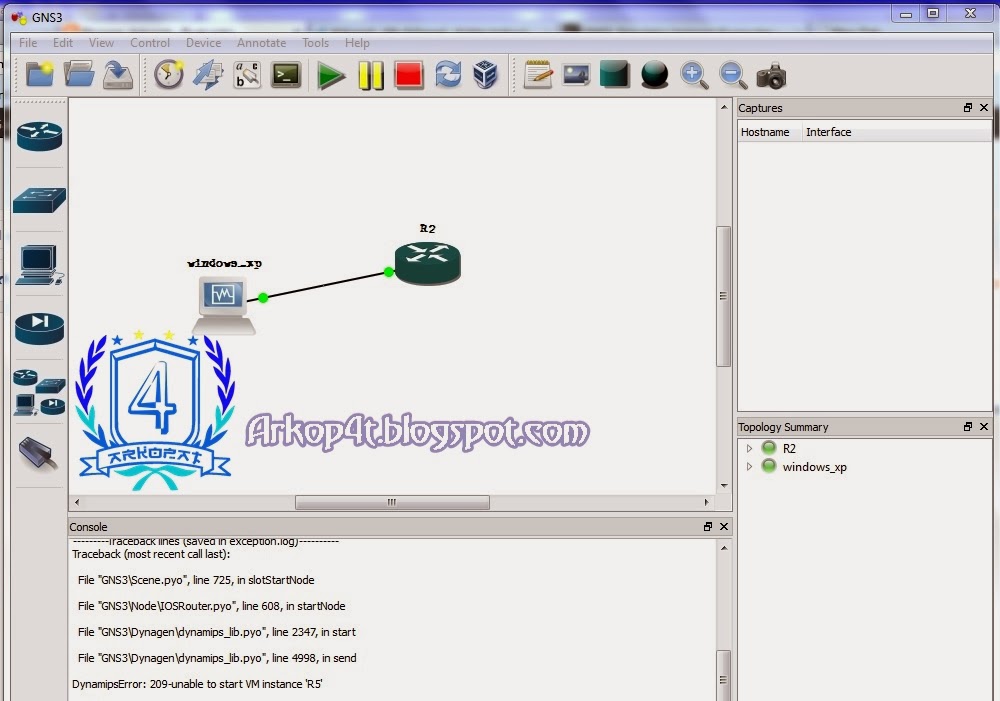The width and height of the screenshot is (1000, 701).
Task: Browse switches in device sidebar
Action: pos(40,200)
